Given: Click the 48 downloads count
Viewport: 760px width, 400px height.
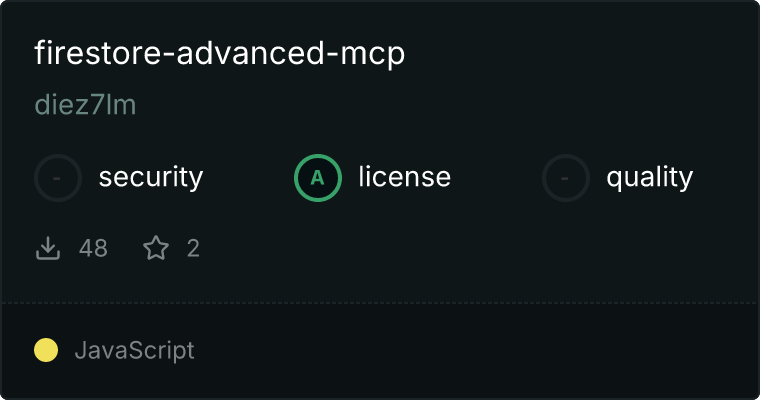Looking at the screenshot, I should 93,248.
